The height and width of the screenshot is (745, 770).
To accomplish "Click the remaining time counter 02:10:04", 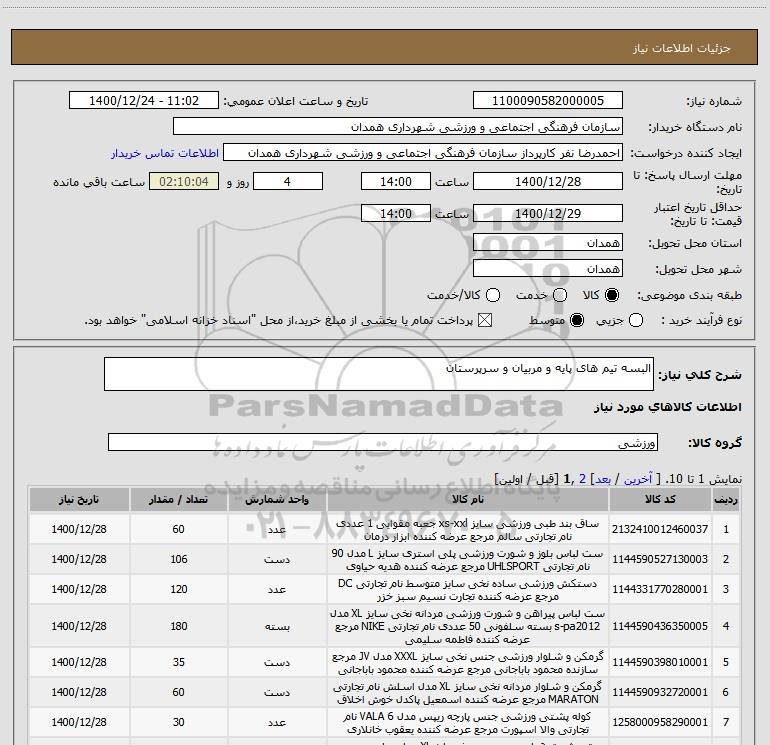I will point(184,181).
